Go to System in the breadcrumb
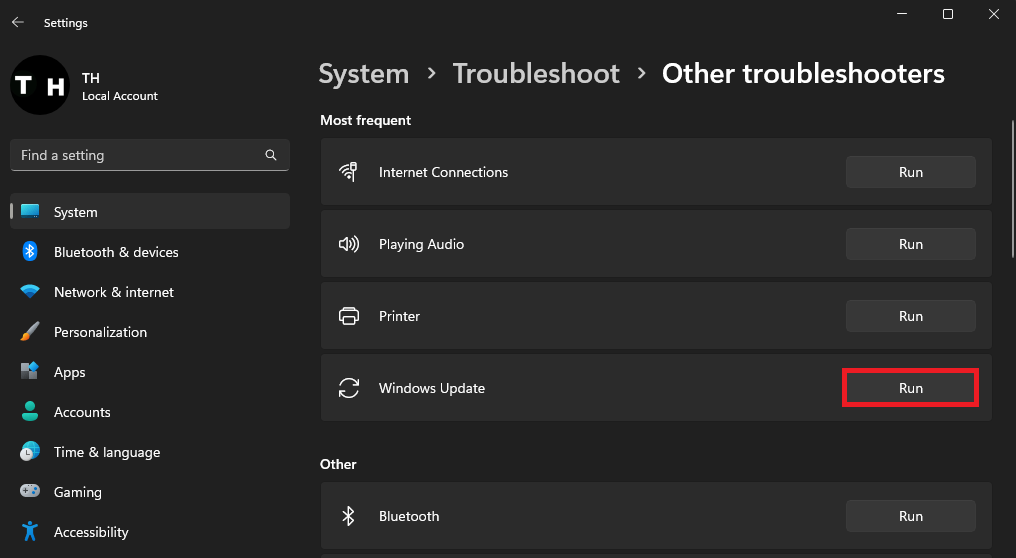 (x=364, y=74)
